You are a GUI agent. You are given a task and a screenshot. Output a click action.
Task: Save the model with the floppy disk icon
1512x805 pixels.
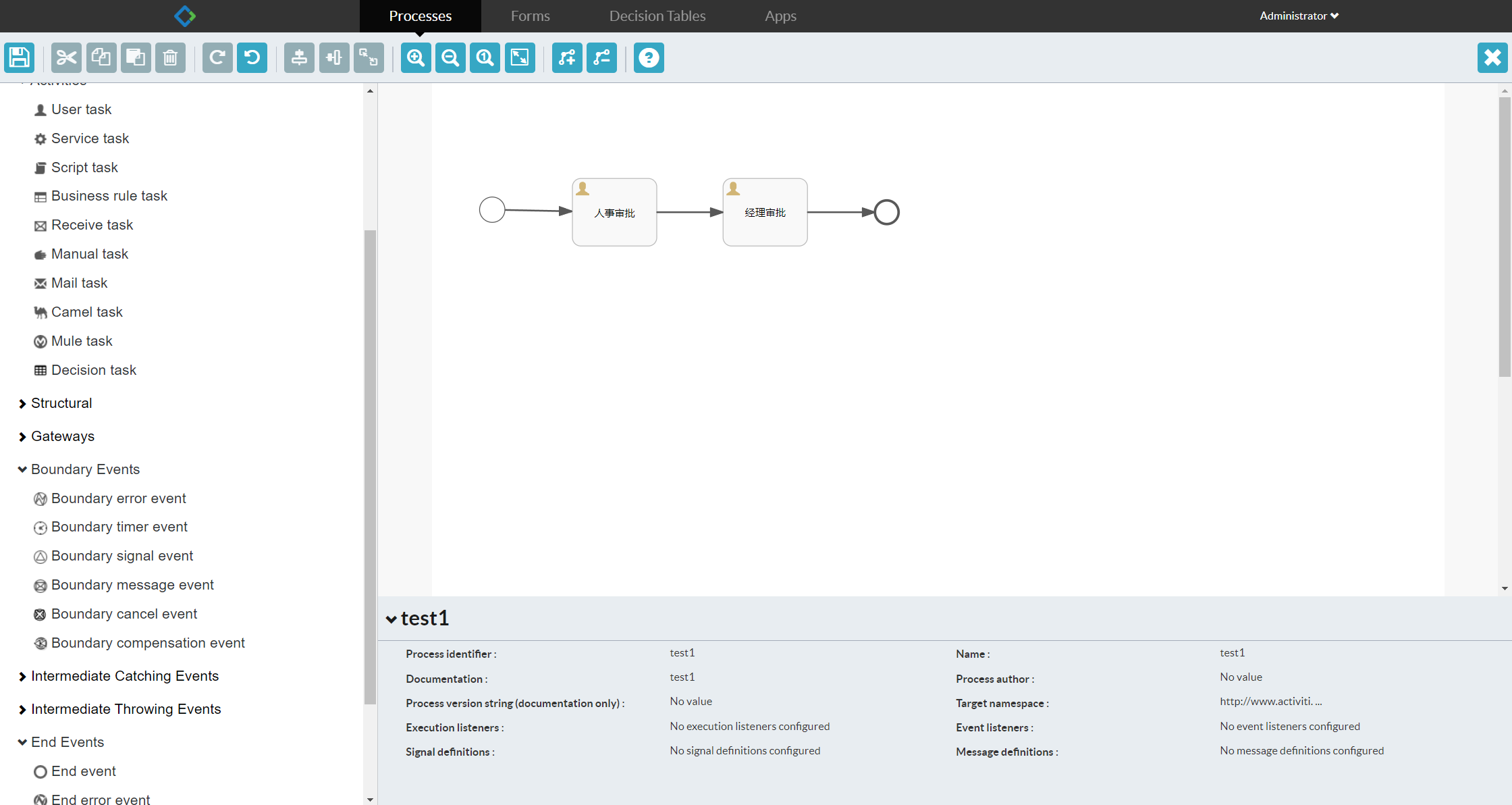pyautogui.click(x=20, y=57)
